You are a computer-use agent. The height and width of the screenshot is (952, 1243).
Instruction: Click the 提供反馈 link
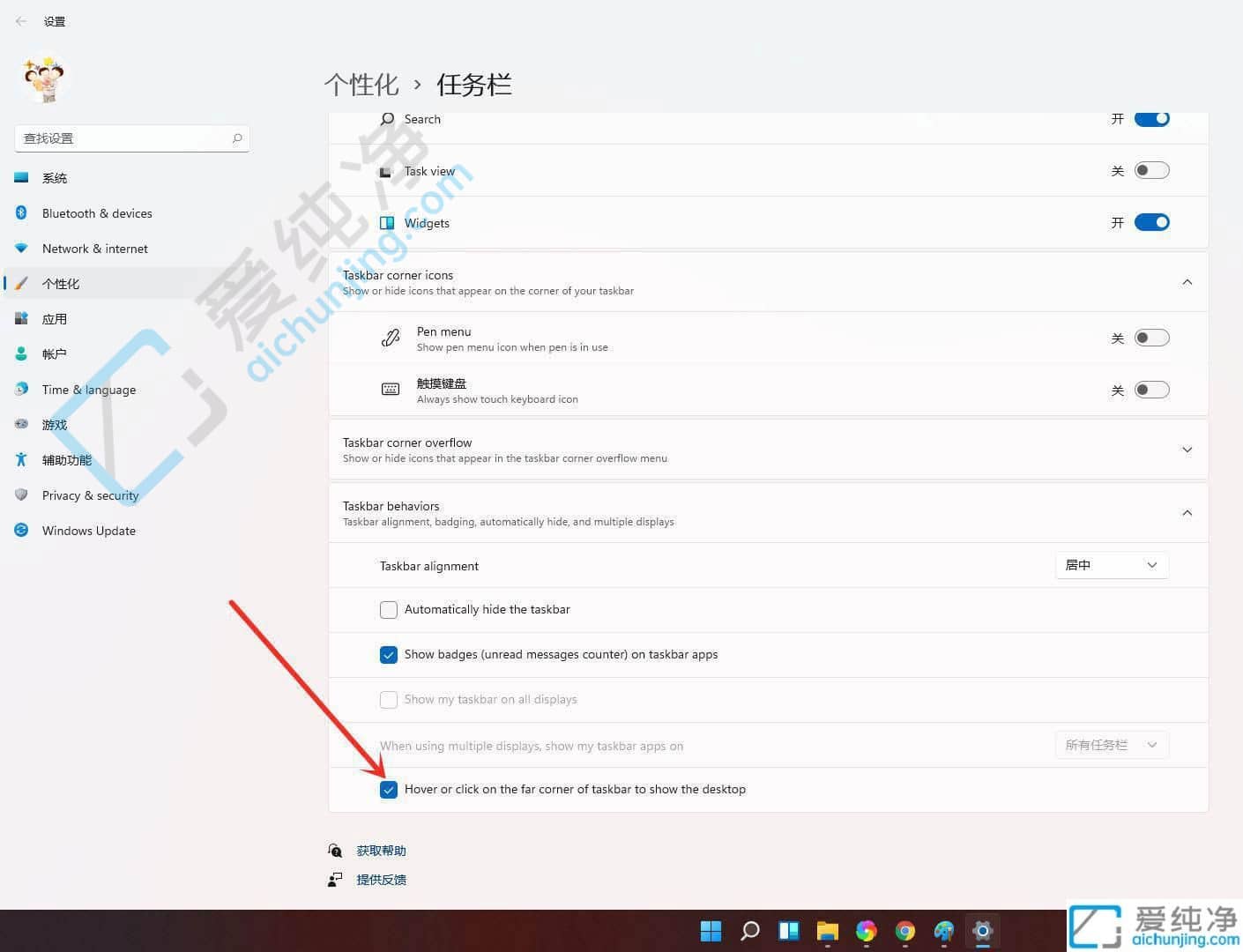[381, 879]
